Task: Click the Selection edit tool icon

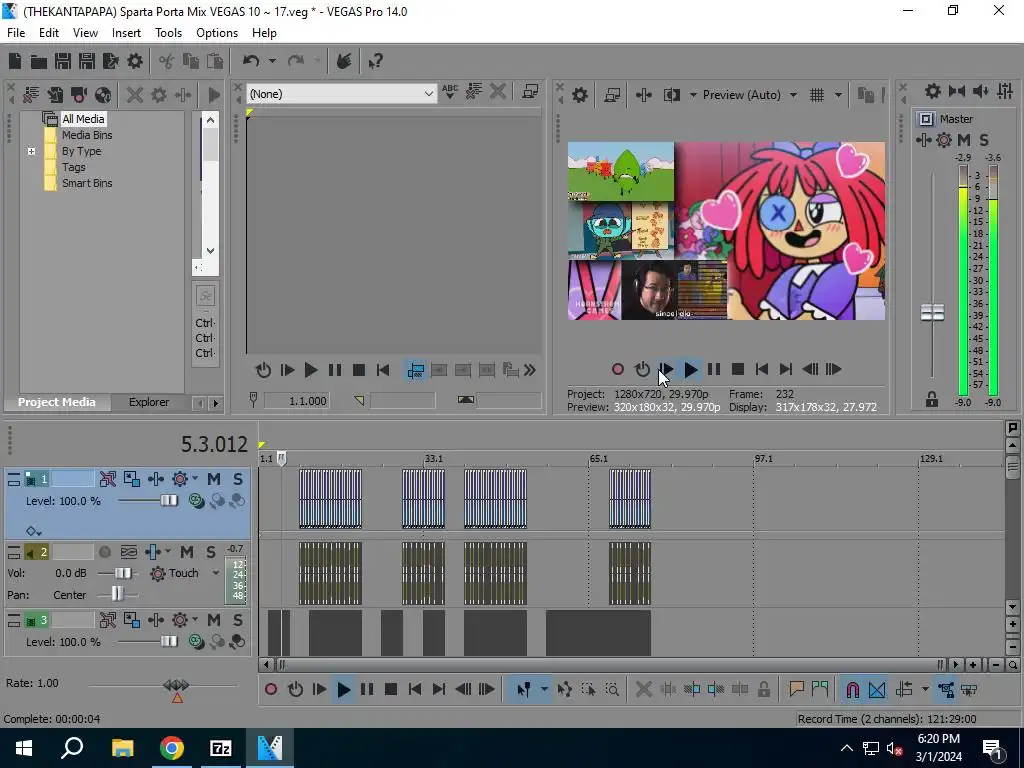Action: [x=588, y=689]
